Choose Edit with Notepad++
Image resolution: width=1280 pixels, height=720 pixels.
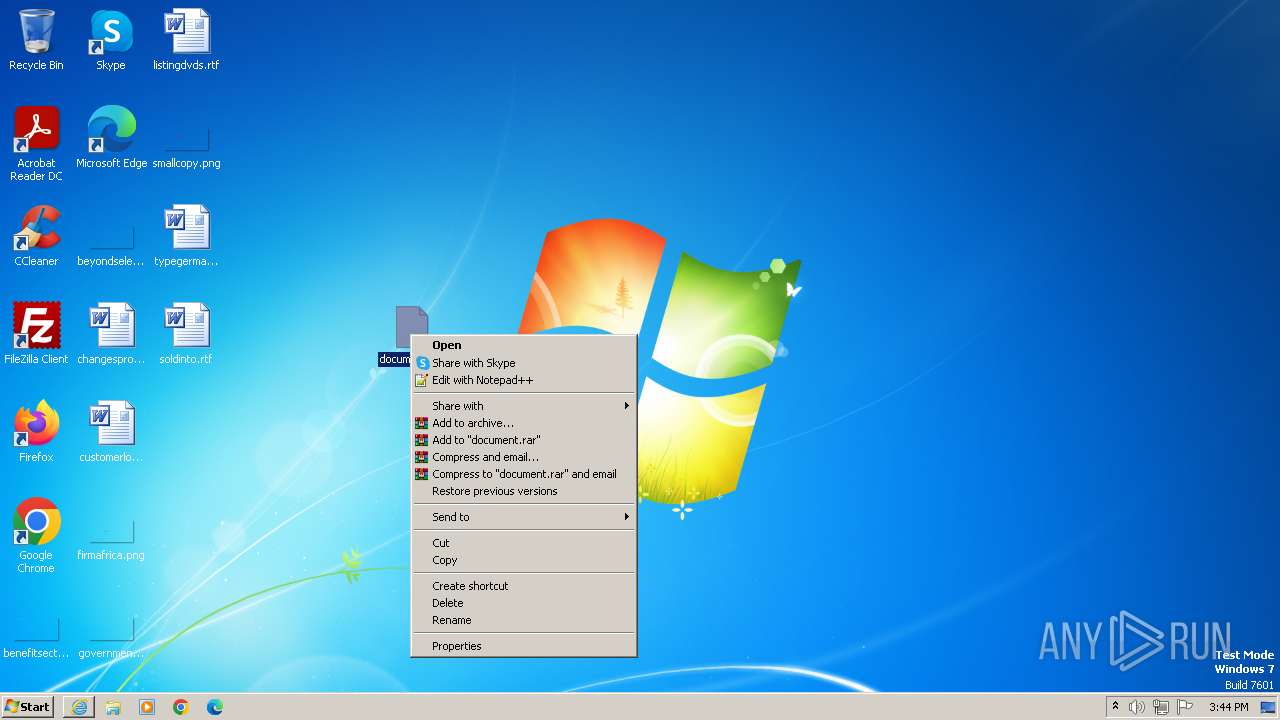(524, 380)
